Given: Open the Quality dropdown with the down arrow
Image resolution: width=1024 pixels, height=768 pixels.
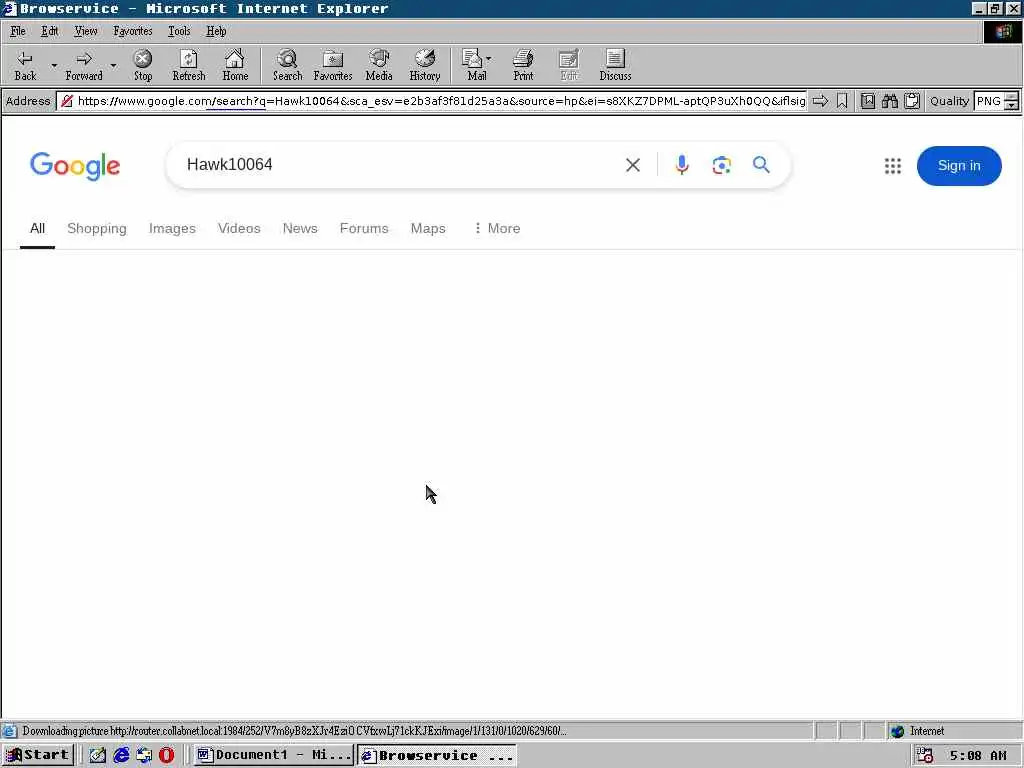Looking at the screenshot, I should tap(1012, 106).
